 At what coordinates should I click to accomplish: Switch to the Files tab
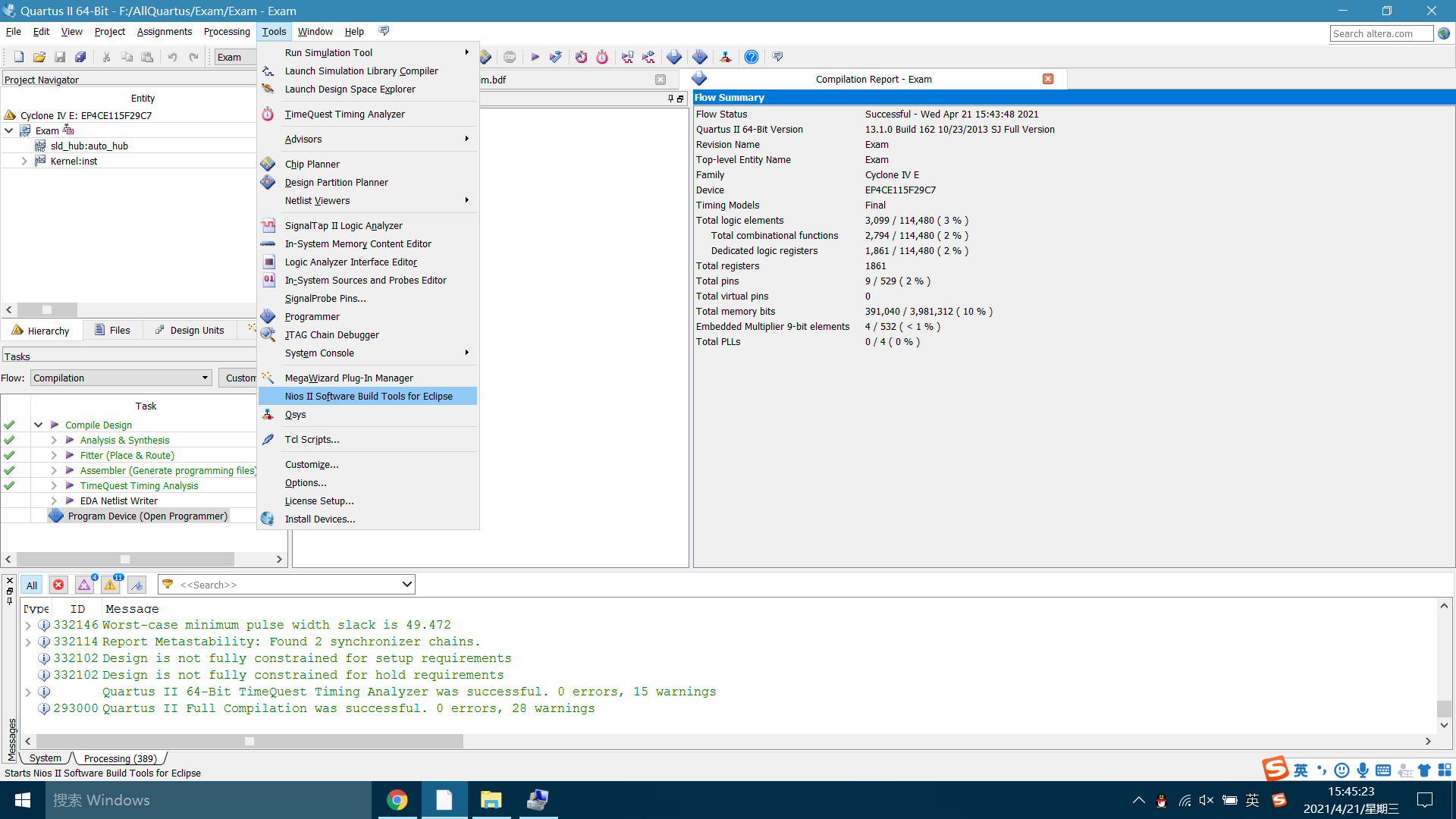(x=112, y=330)
